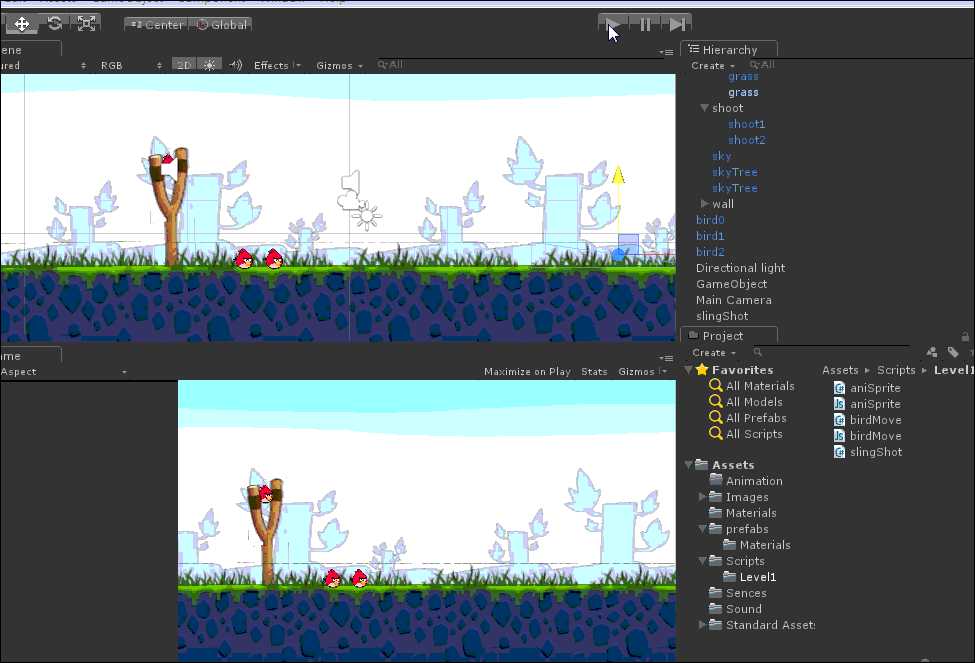Toggle pivot mode with the Center button
This screenshot has height=663, width=975.
pos(157,25)
